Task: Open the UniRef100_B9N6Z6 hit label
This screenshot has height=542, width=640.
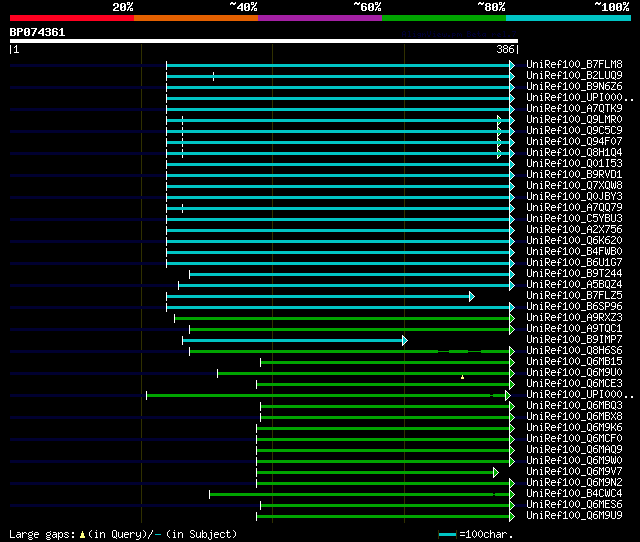Action: pos(574,87)
